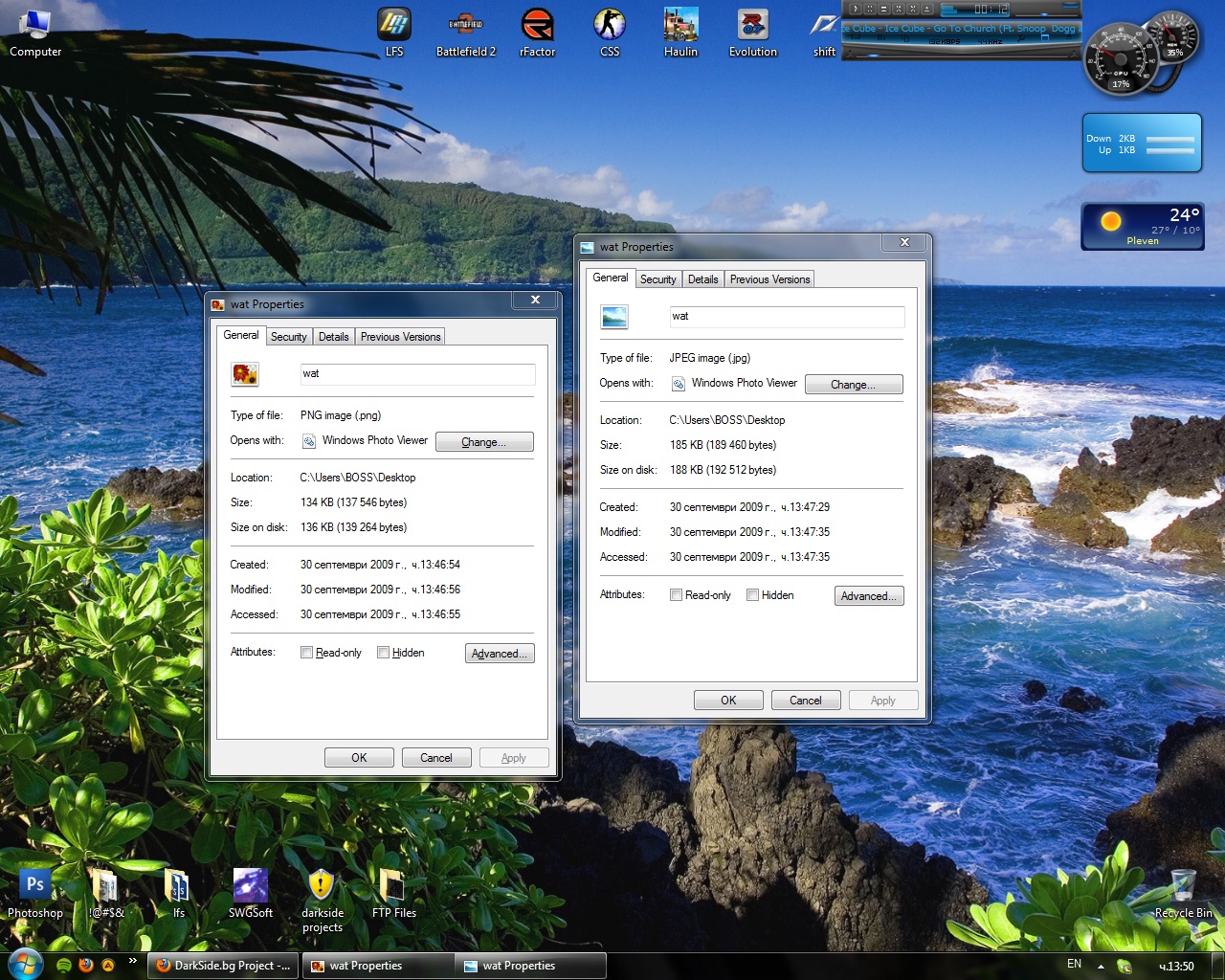Open the orange AIMP quick launch icon

[108, 965]
